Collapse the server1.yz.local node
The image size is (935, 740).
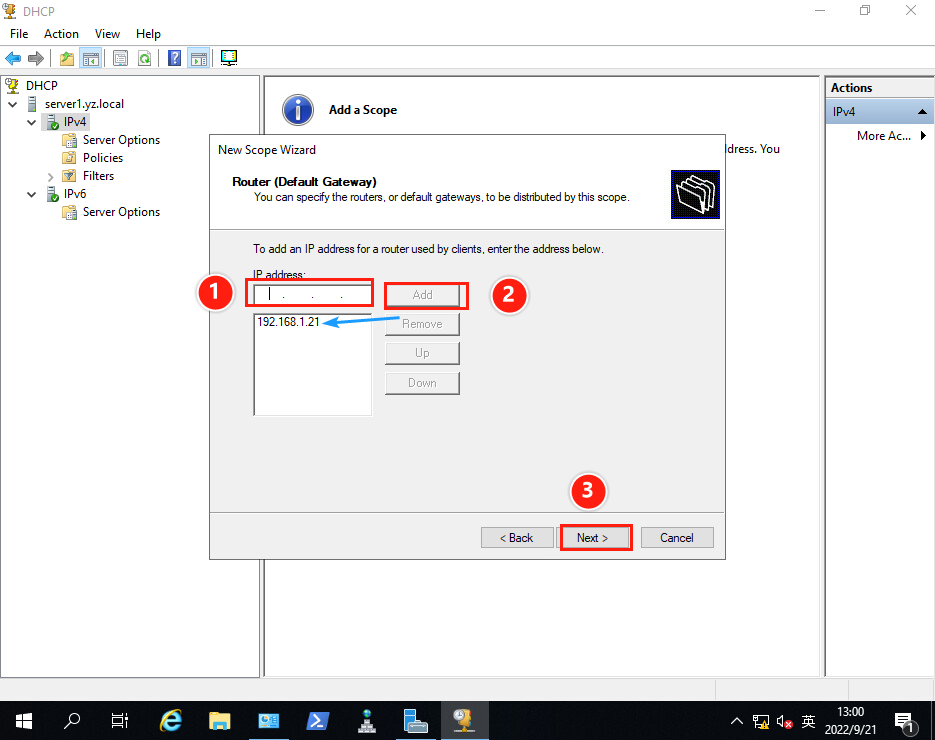pos(13,104)
